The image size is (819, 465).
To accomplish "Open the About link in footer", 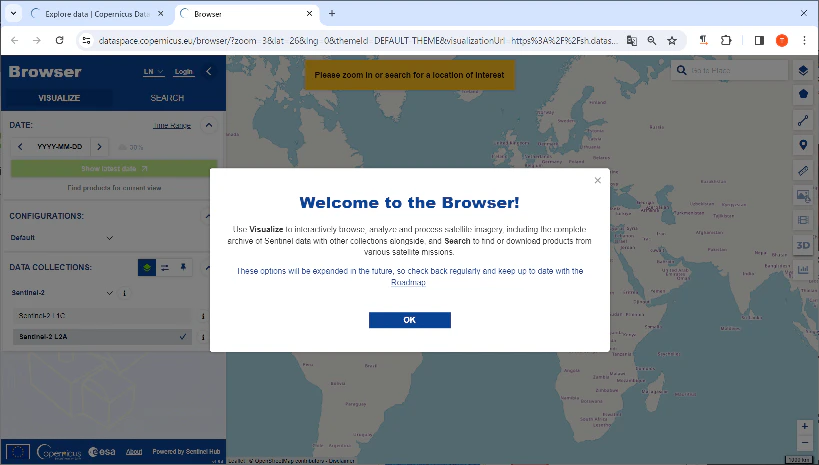I will pos(134,451).
